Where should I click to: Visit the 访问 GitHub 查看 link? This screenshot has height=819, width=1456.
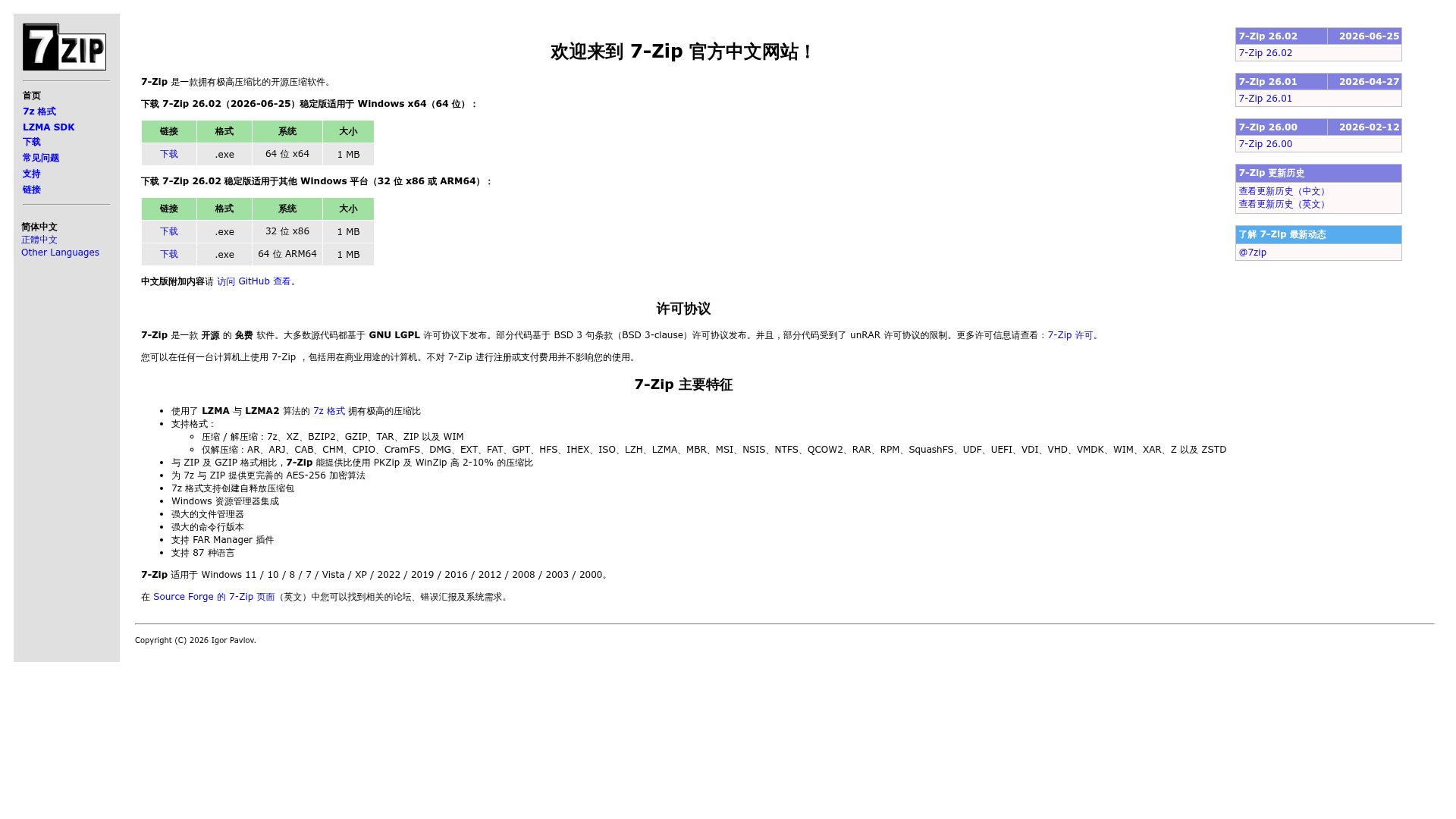coord(254,281)
